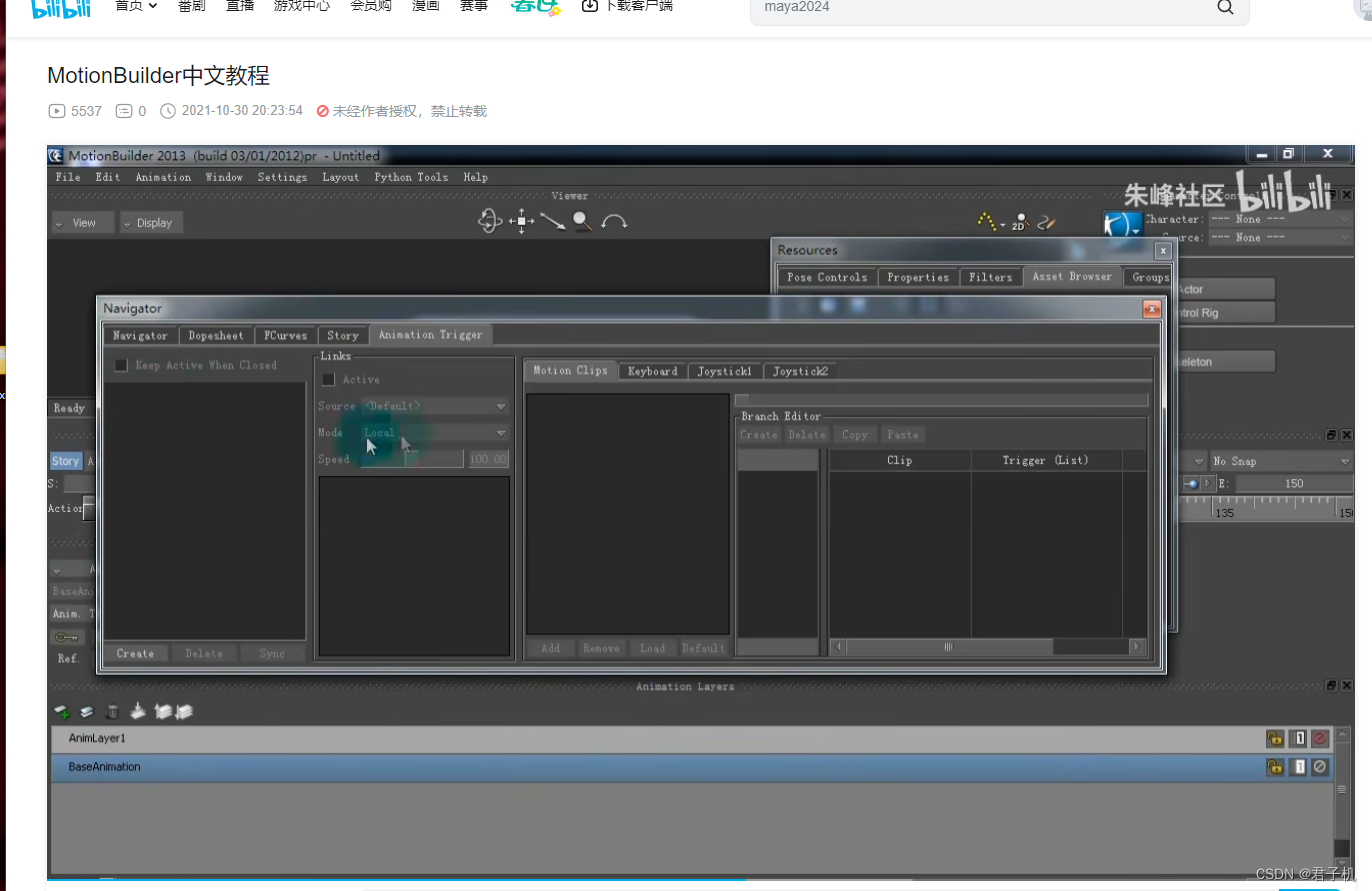Enable the Active checkbox in Links

pos(328,379)
